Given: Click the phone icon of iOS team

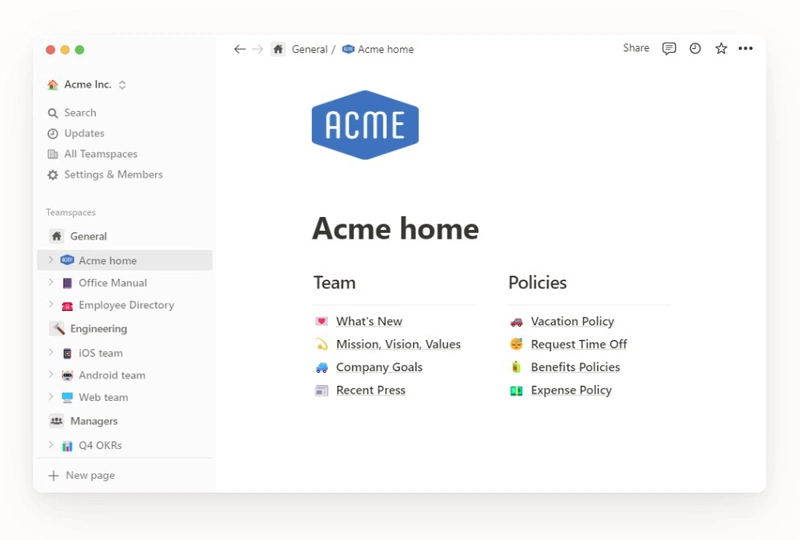Looking at the screenshot, I should (x=67, y=353).
